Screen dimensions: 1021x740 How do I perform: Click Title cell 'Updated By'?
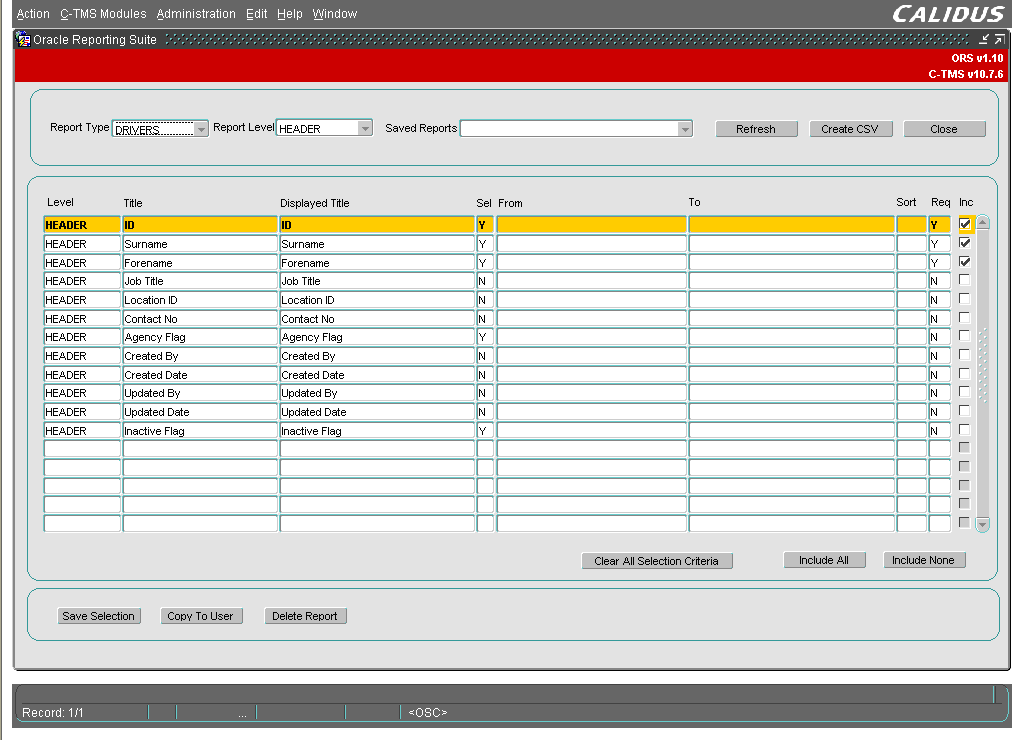point(200,393)
